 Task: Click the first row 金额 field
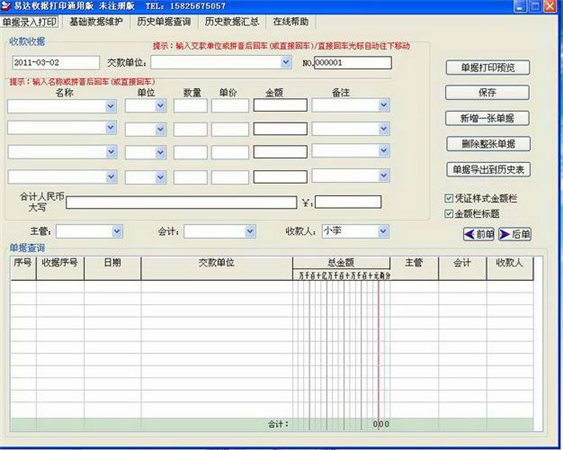[x=280, y=105]
